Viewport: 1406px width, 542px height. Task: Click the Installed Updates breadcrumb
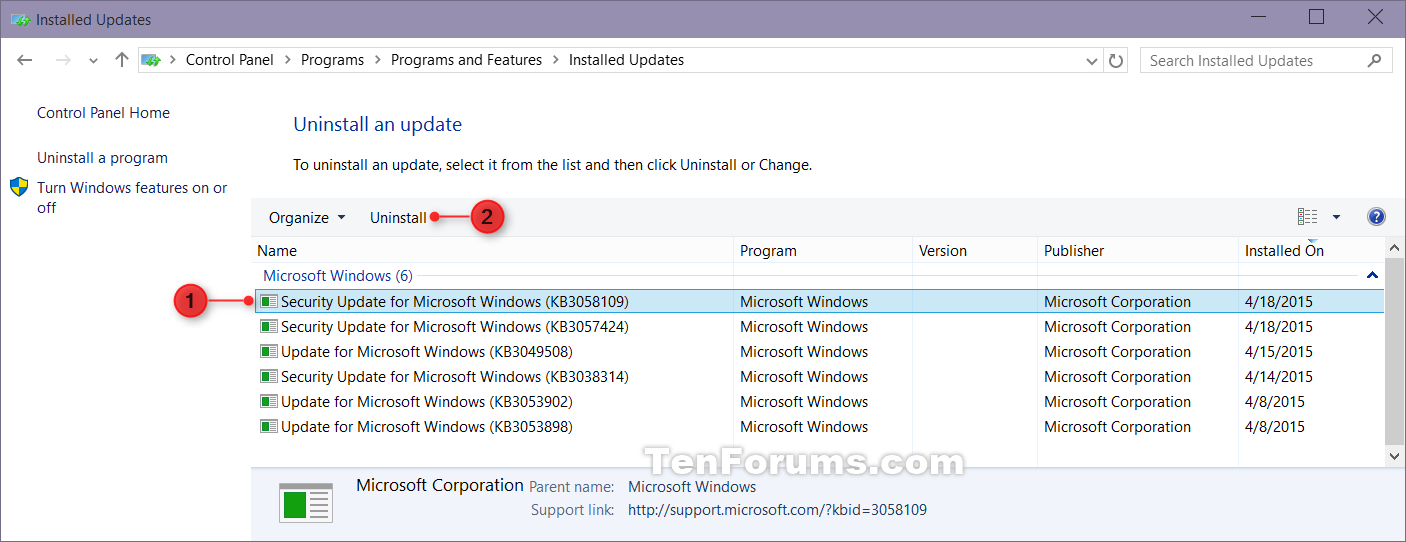[626, 60]
